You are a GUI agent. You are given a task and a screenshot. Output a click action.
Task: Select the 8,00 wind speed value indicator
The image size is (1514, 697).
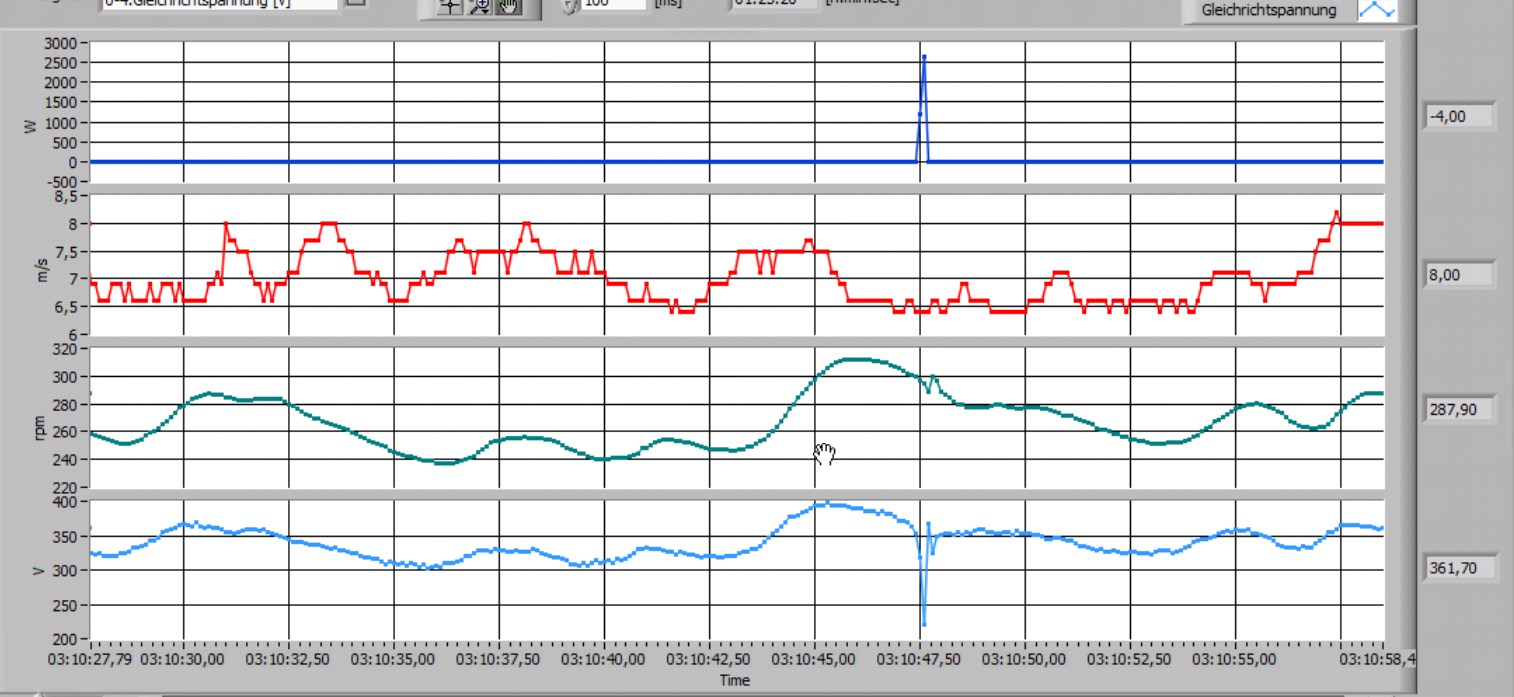pyautogui.click(x=1459, y=275)
